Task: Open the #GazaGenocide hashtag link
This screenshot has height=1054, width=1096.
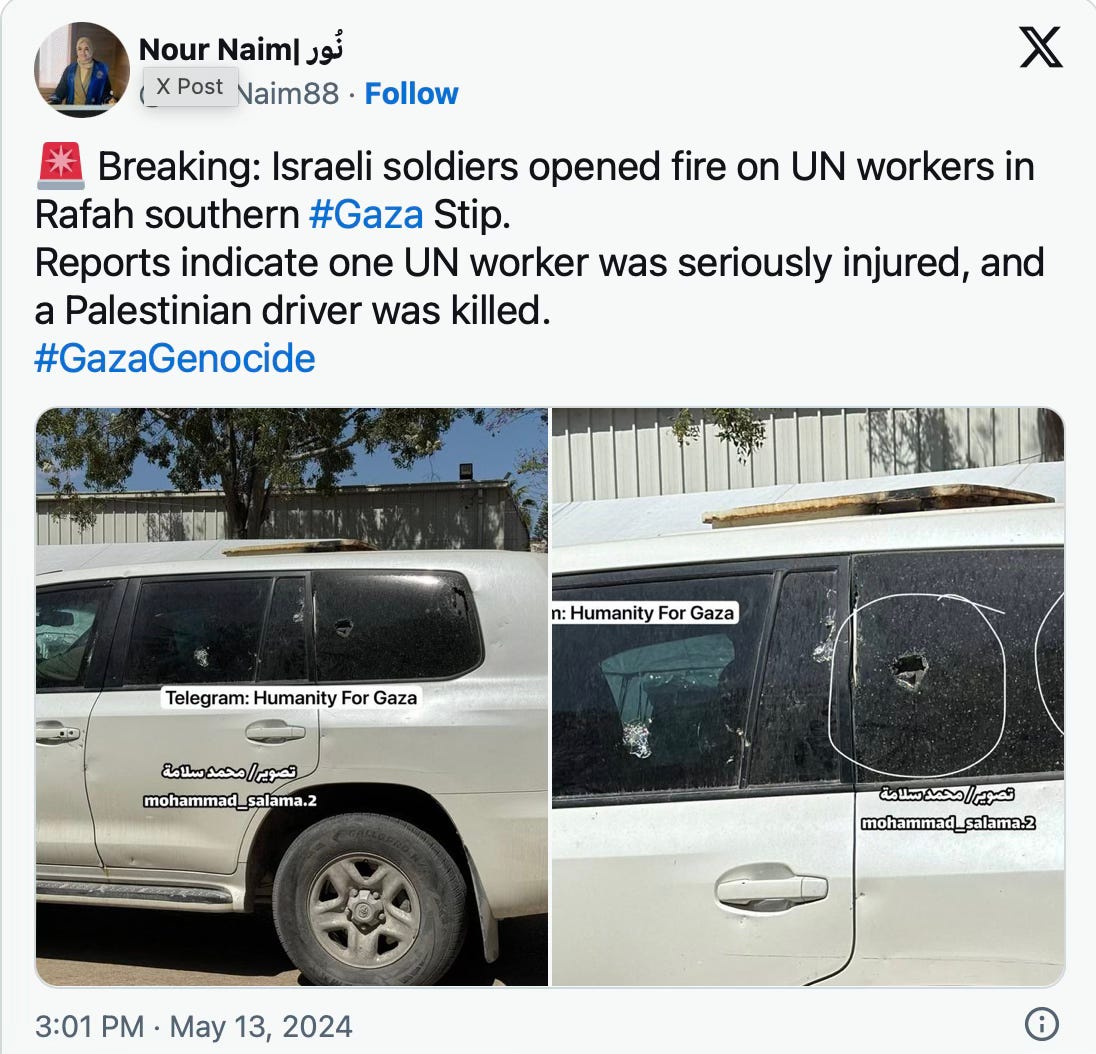Action: tap(175, 359)
